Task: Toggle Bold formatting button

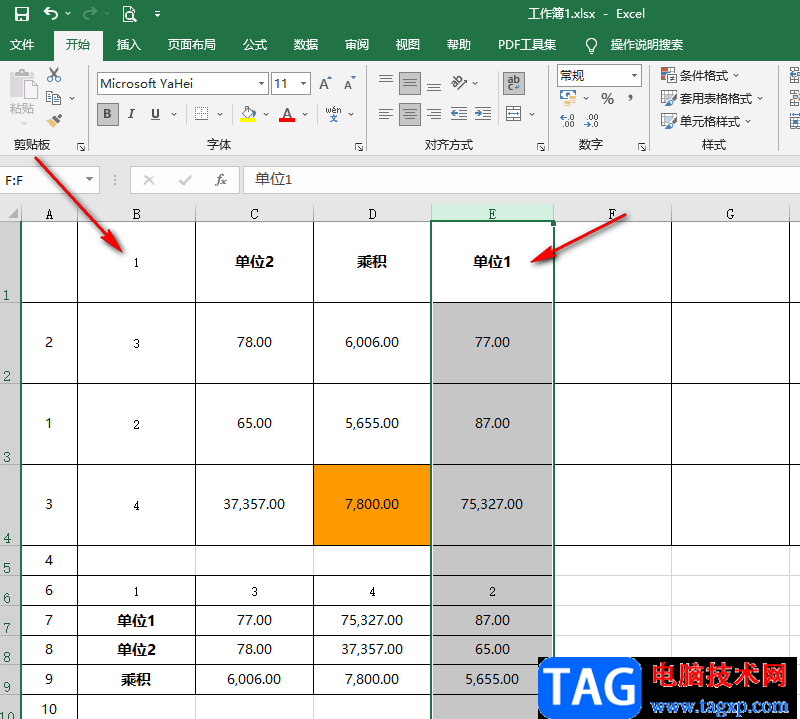Action: tap(108, 114)
